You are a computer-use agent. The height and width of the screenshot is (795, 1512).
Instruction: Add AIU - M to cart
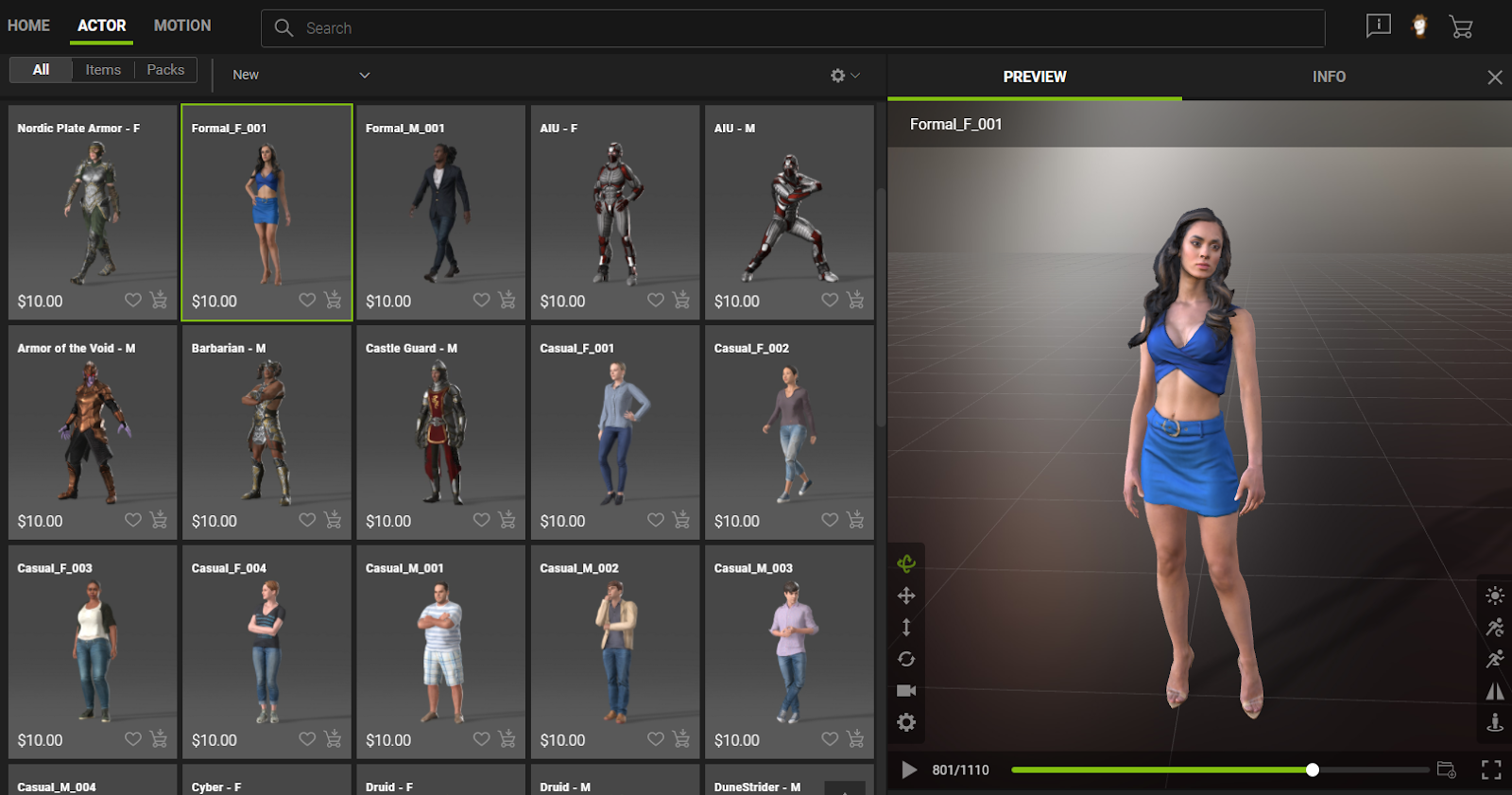(855, 300)
